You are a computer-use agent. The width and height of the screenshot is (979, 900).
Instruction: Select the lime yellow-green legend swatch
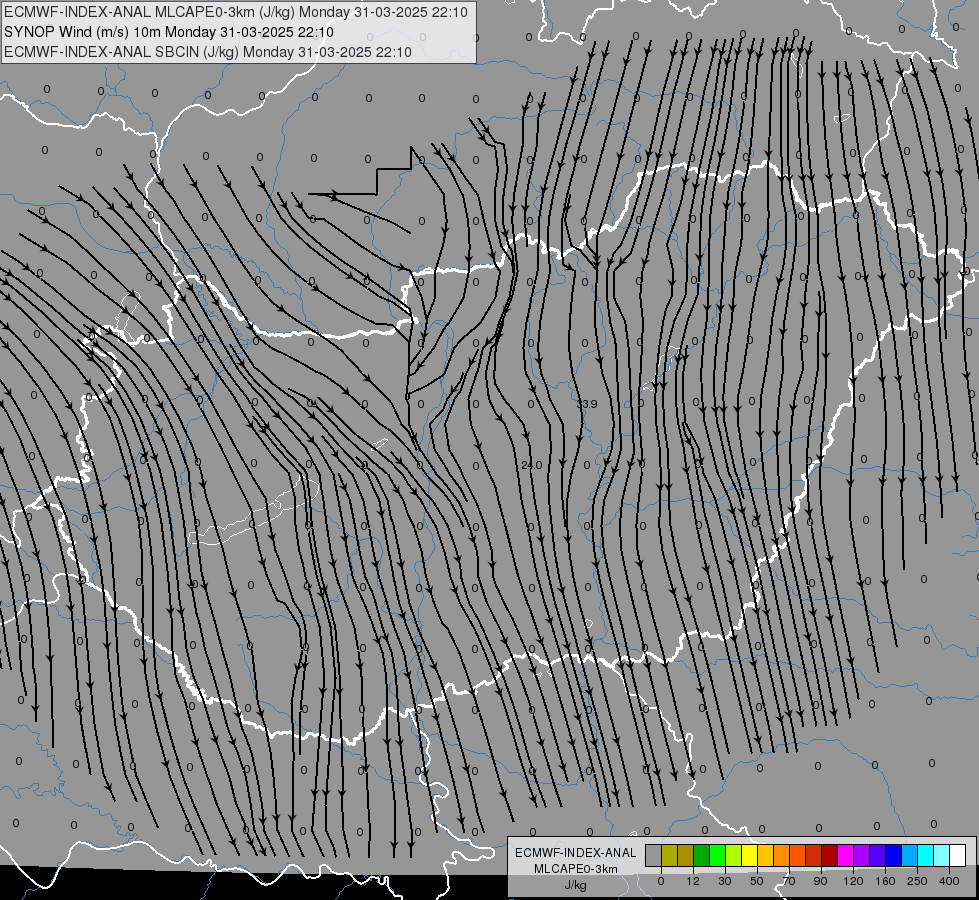pyautogui.click(x=734, y=855)
